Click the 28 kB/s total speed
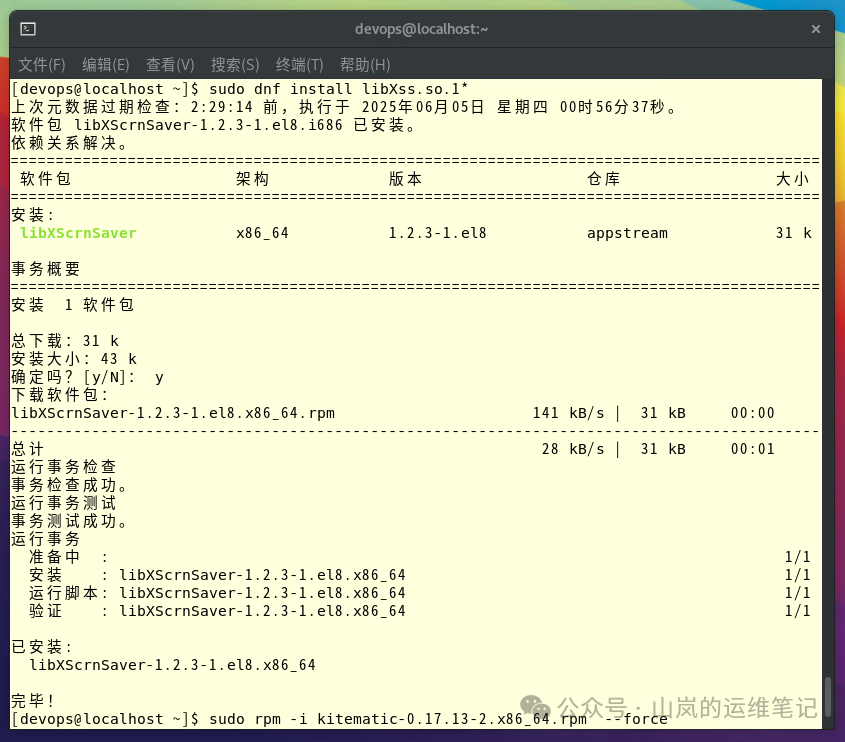This screenshot has height=742, width=845. click(x=573, y=449)
